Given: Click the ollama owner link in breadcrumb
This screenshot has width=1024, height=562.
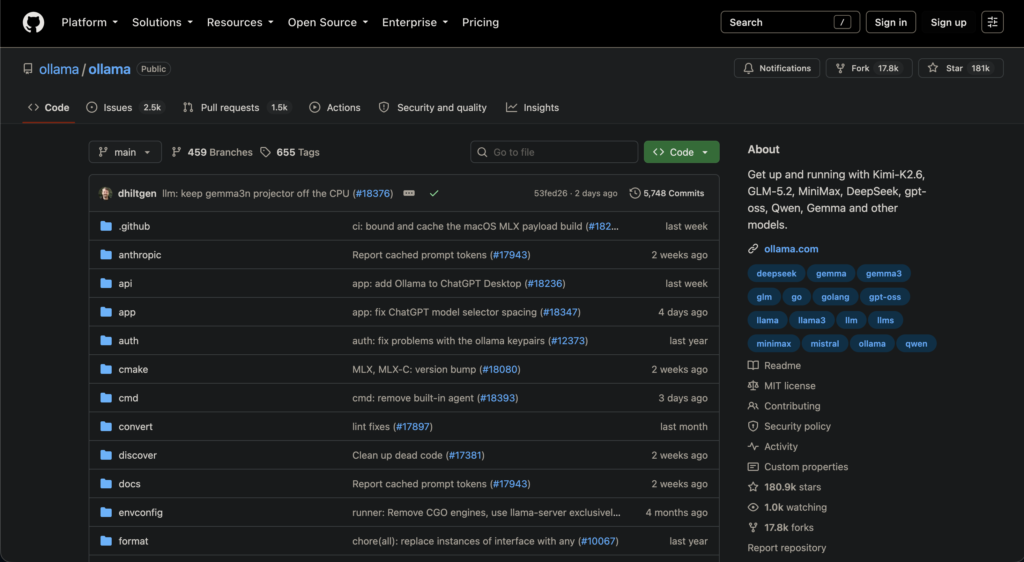Looking at the screenshot, I should pyautogui.click(x=59, y=69).
